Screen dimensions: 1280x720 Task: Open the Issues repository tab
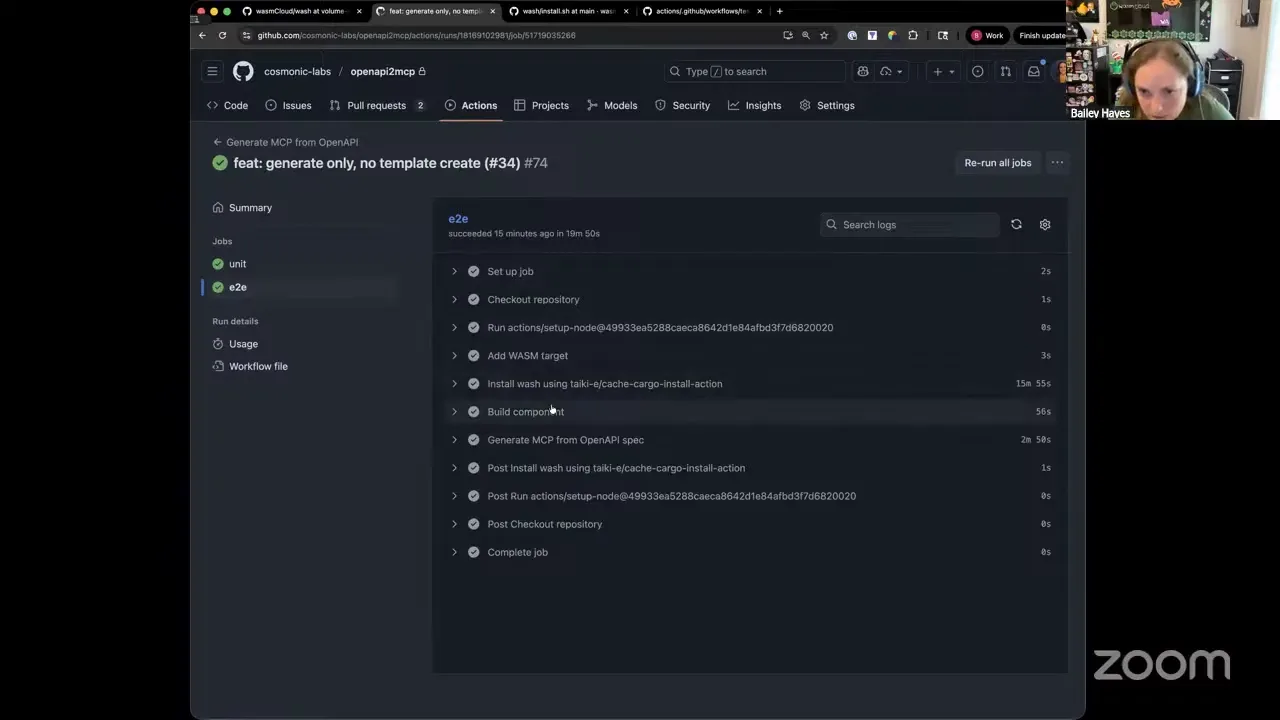[288, 105]
